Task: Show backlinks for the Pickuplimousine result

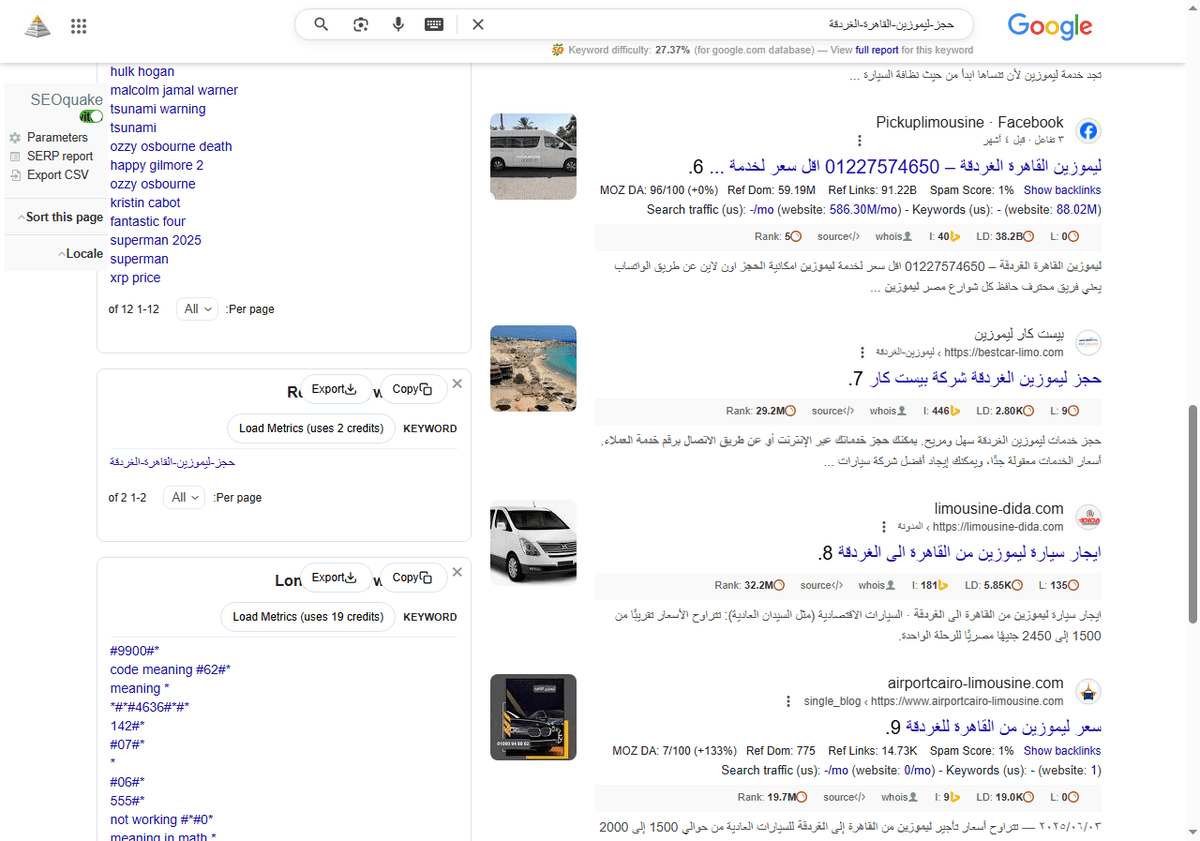Action: (x=1062, y=190)
